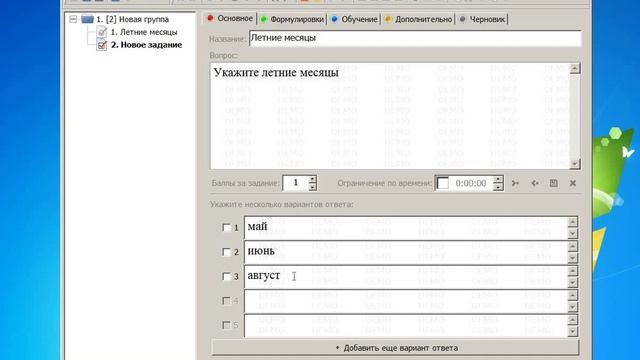This screenshot has width=640, height=360.
Task: Click the task icon beside Летние месяцы in tree
Action: click(102, 32)
